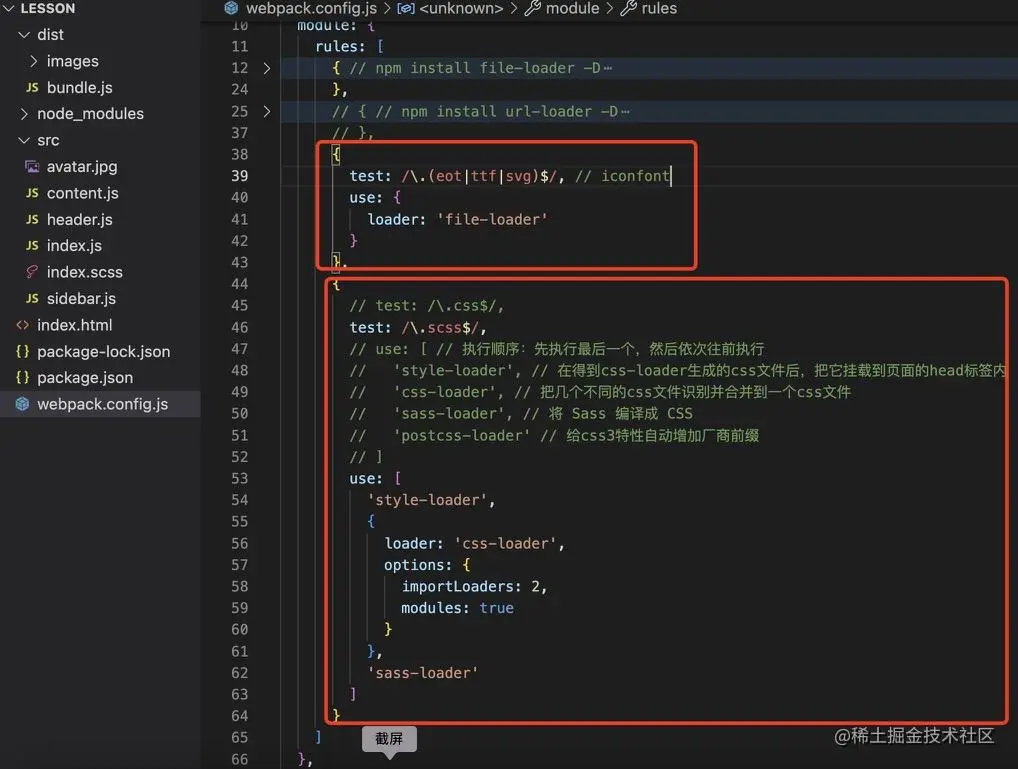Open avatar.jpg in the src folder
The height and width of the screenshot is (769, 1018).
pyautogui.click(x=82, y=167)
